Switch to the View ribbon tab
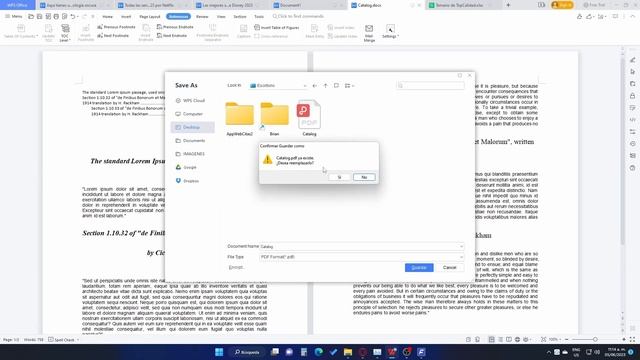Screen dimensions: 640x360 (221, 17)
